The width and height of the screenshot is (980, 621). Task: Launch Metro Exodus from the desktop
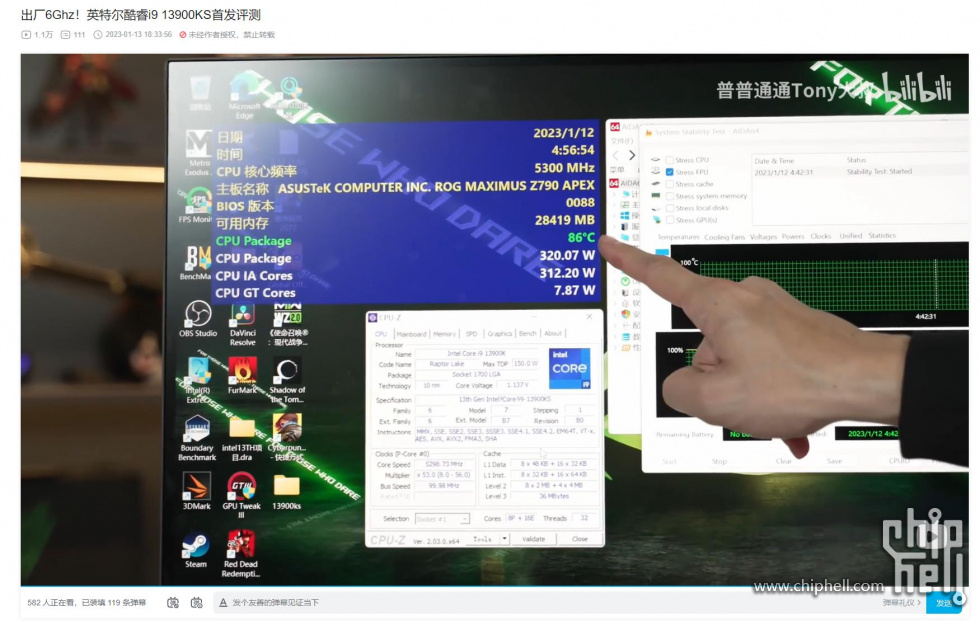point(199,152)
